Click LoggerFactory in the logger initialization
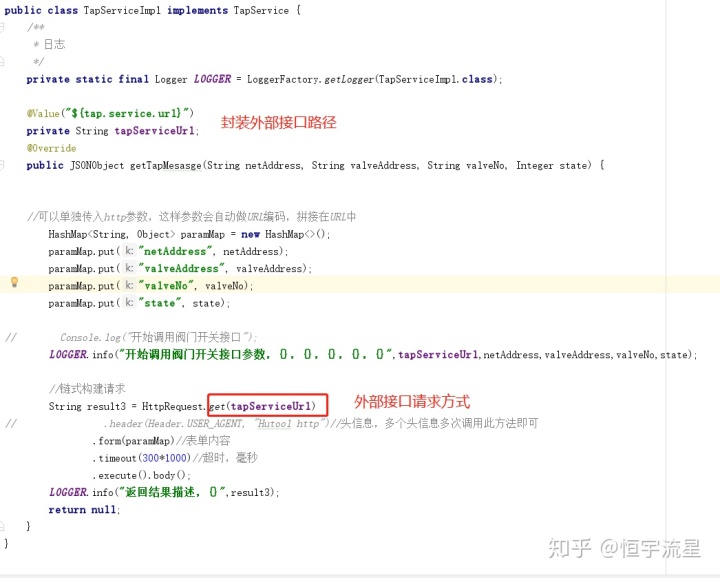Screen dimensions: 720x578 coord(282,79)
